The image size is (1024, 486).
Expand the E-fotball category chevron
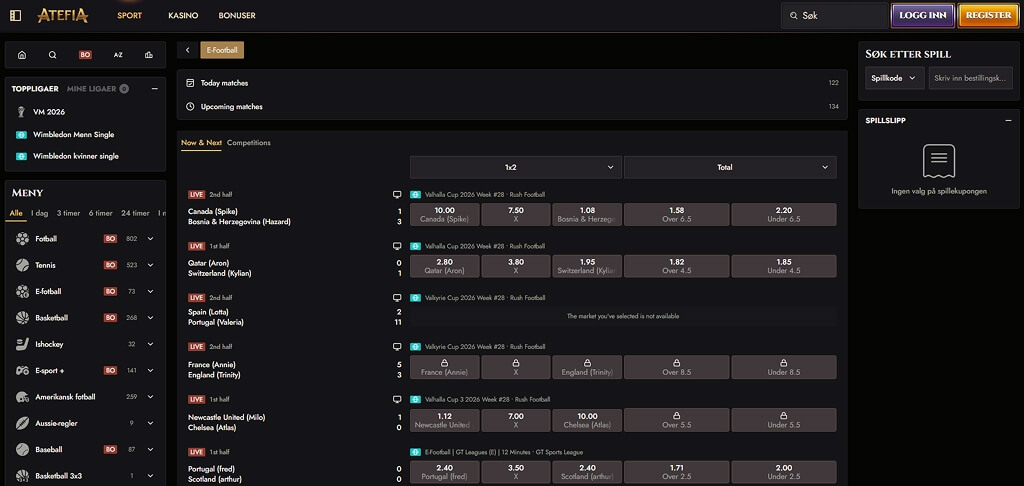(x=150, y=291)
